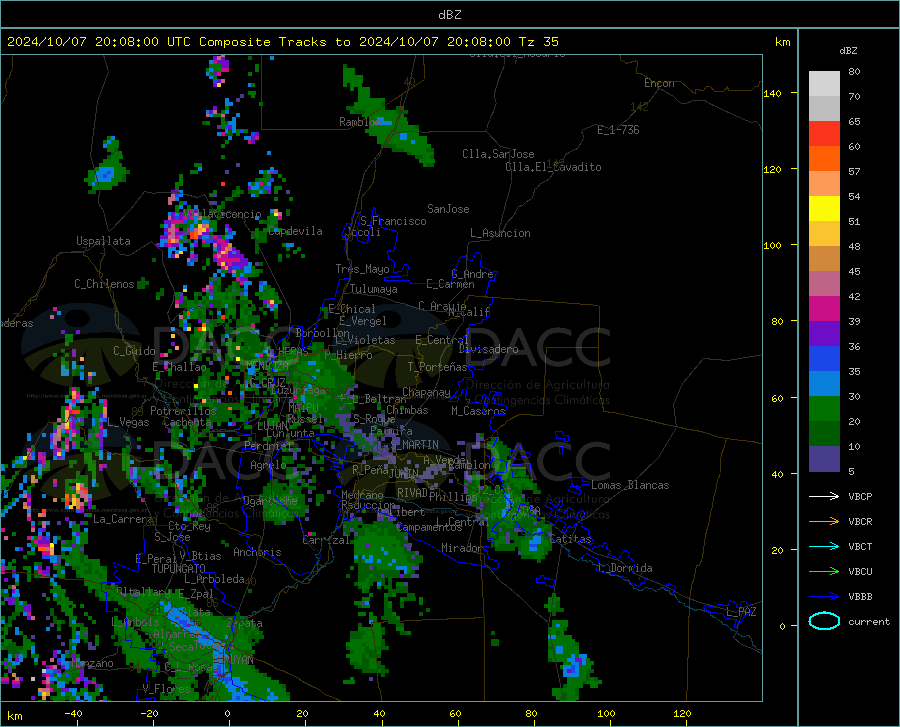
Task: Click the blue VBBB arrow legend icon
Action: pyautogui.click(x=824, y=597)
